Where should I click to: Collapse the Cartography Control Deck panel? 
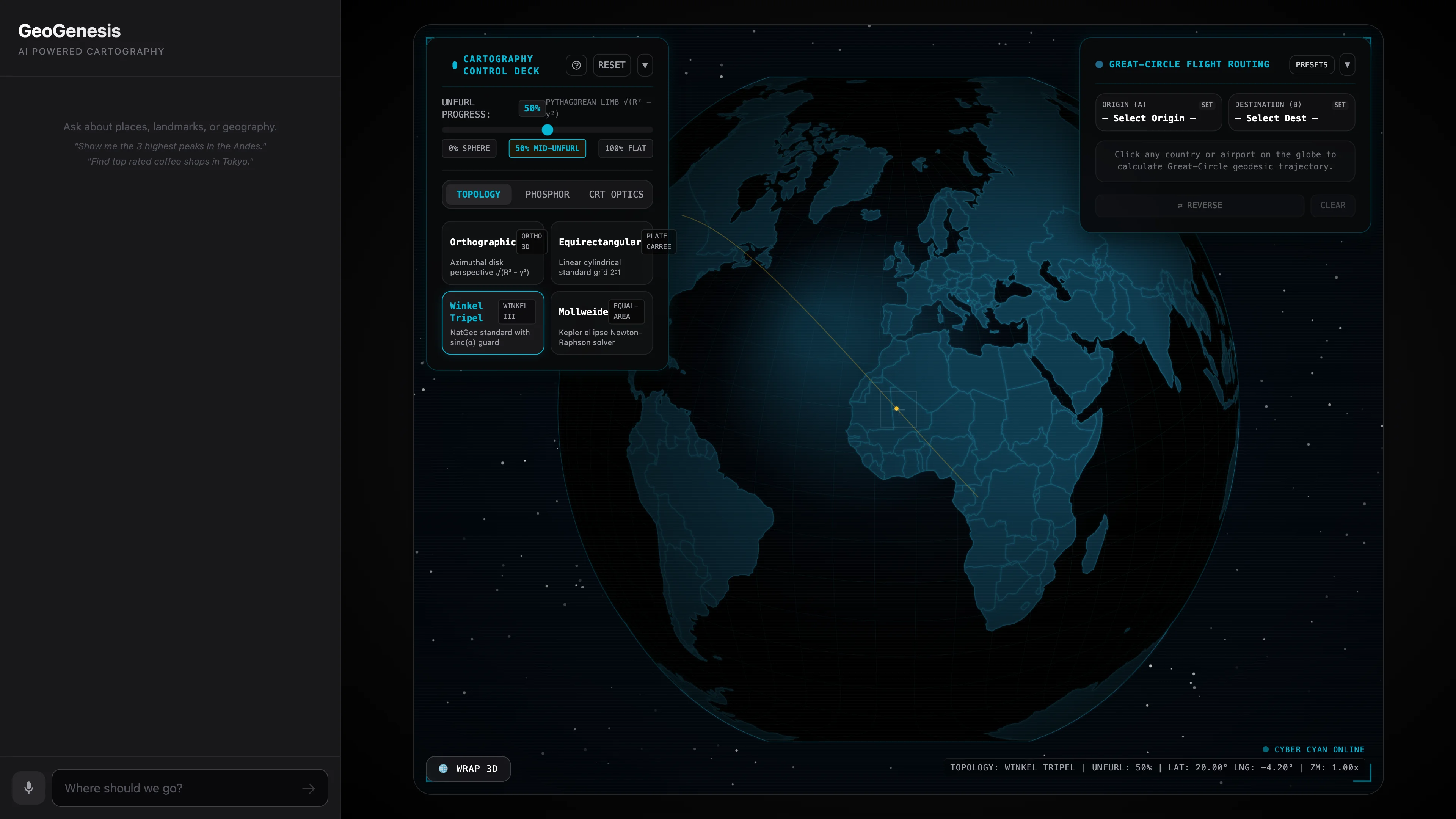(645, 65)
